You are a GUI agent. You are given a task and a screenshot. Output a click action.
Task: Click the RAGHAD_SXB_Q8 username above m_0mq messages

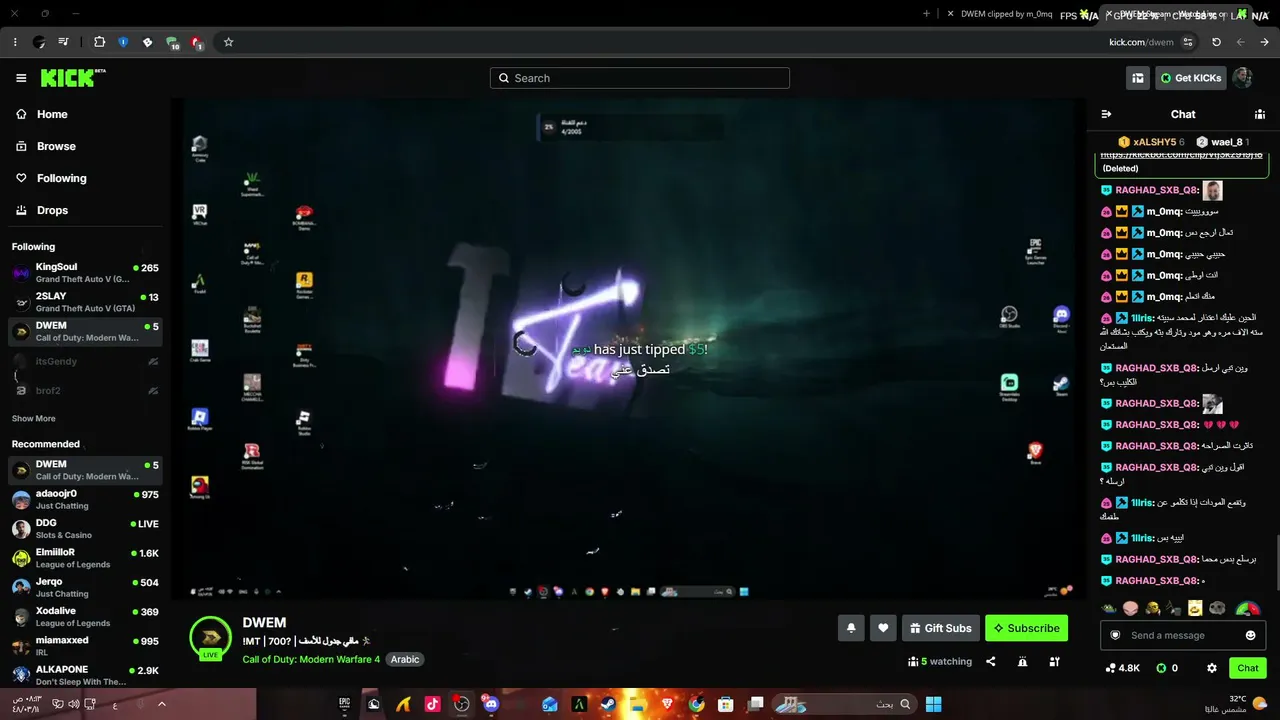(x=1157, y=190)
